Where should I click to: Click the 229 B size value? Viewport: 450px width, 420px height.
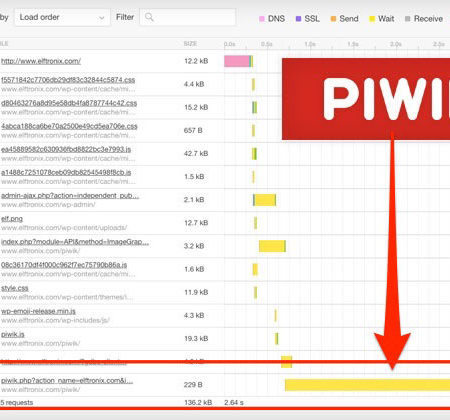pyautogui.click(x=193, y=385)
